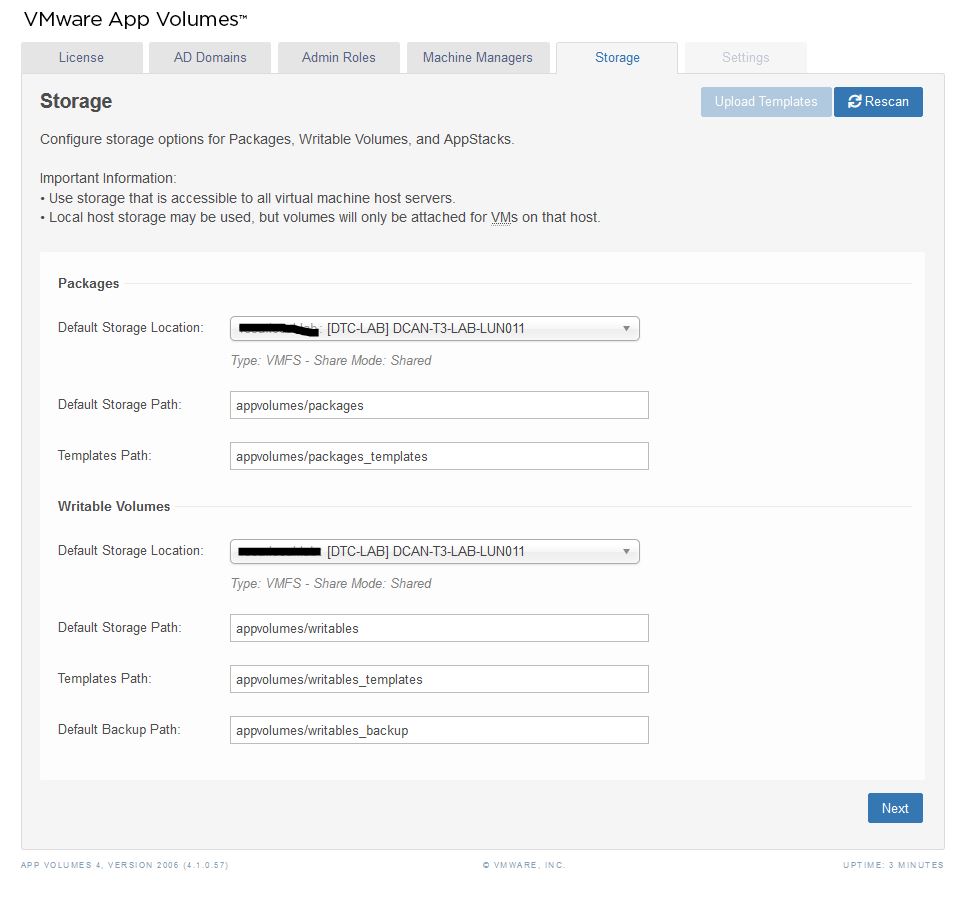Click the 'Configure storage options' description text
969x902 pixels.
pyautogui.click(x=277, y=140)
